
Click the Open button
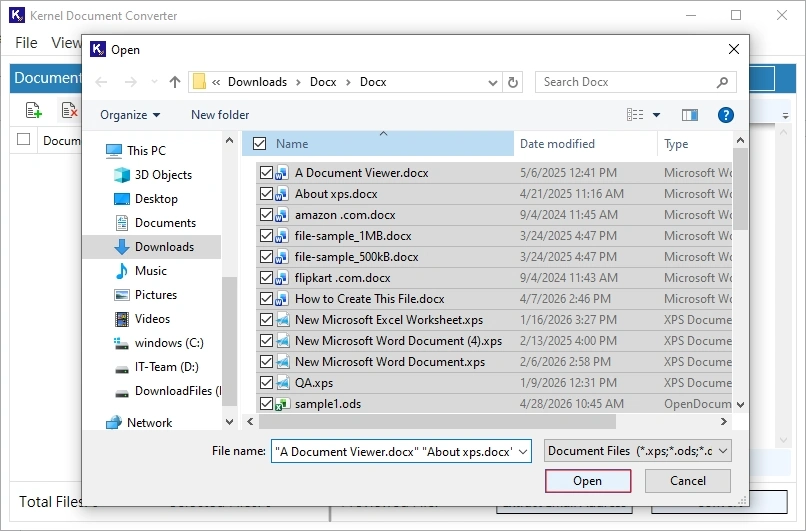click(x=588, y=481)
